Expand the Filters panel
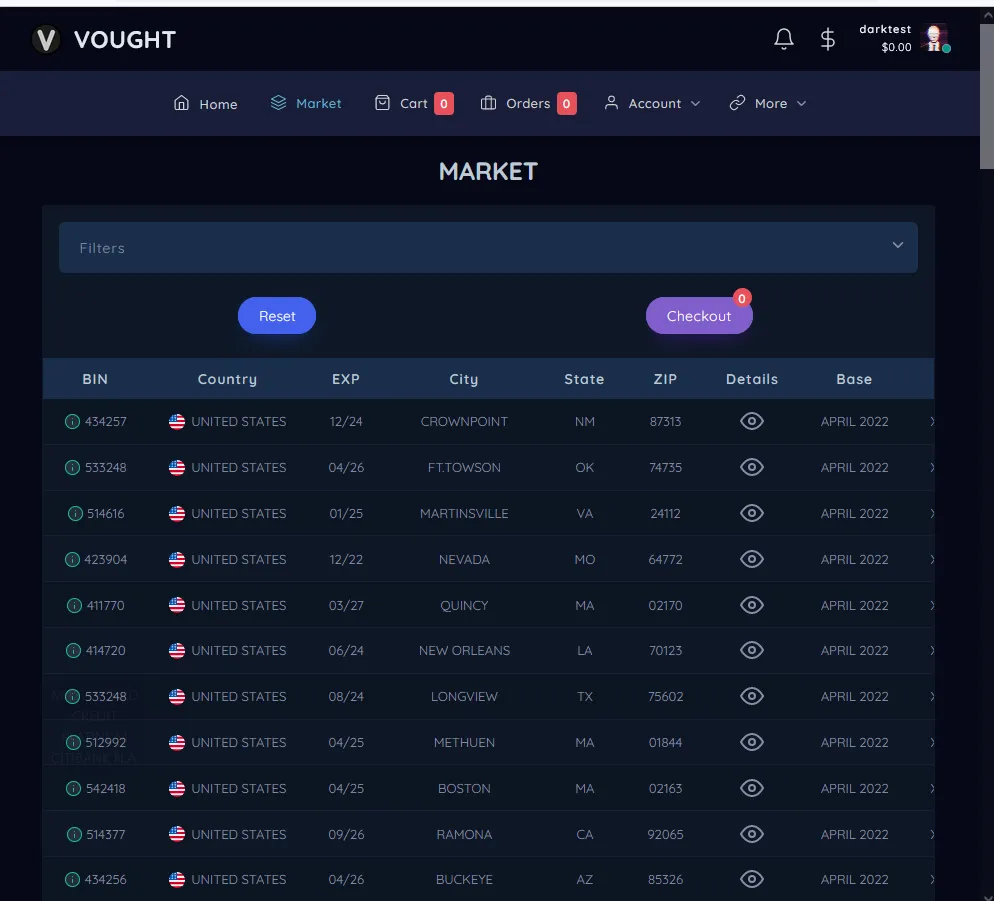The width and height of the screenshot is (994, 901). (488, 247)
